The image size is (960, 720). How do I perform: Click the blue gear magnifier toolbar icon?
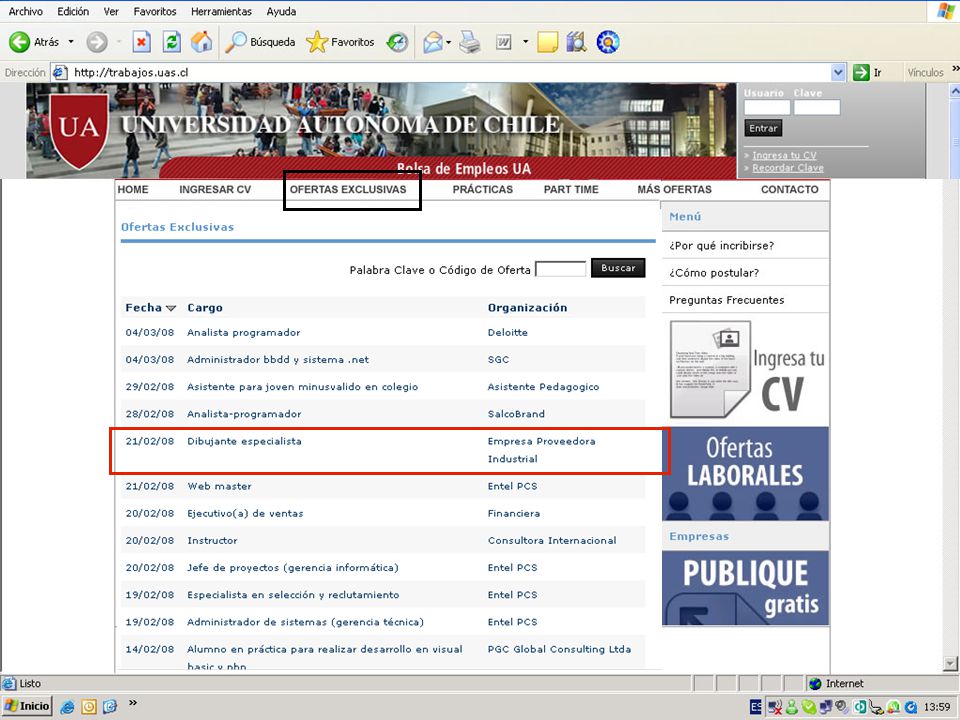coord(607,42)
